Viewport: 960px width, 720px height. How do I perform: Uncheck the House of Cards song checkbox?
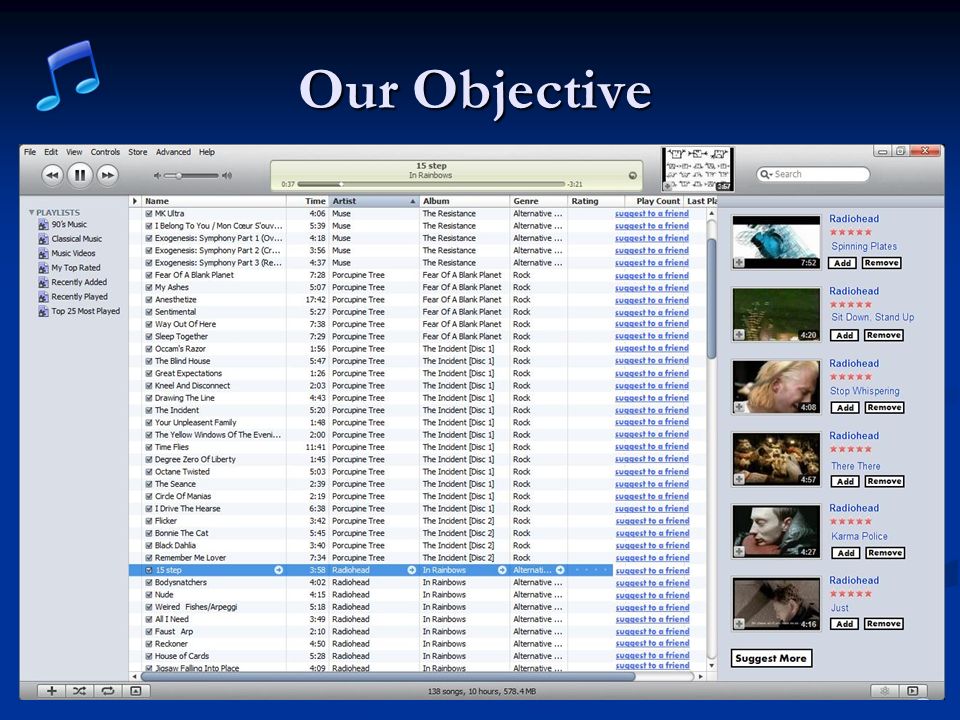[x=149, y=656]
